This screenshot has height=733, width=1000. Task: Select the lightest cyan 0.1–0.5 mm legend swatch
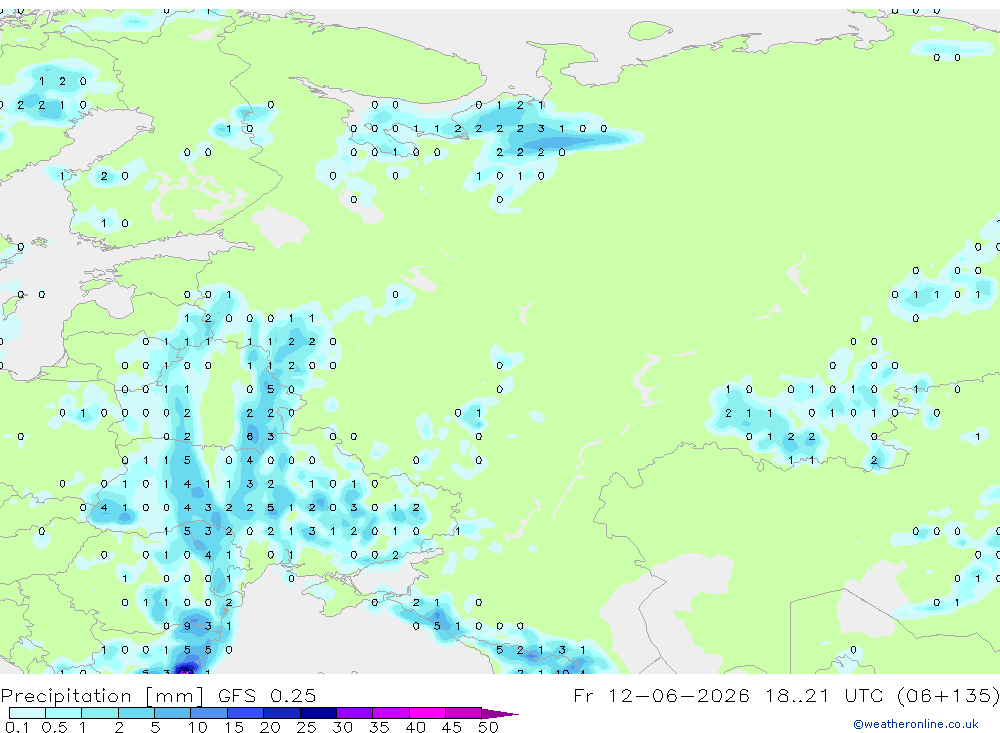click(x=27, y=713)
